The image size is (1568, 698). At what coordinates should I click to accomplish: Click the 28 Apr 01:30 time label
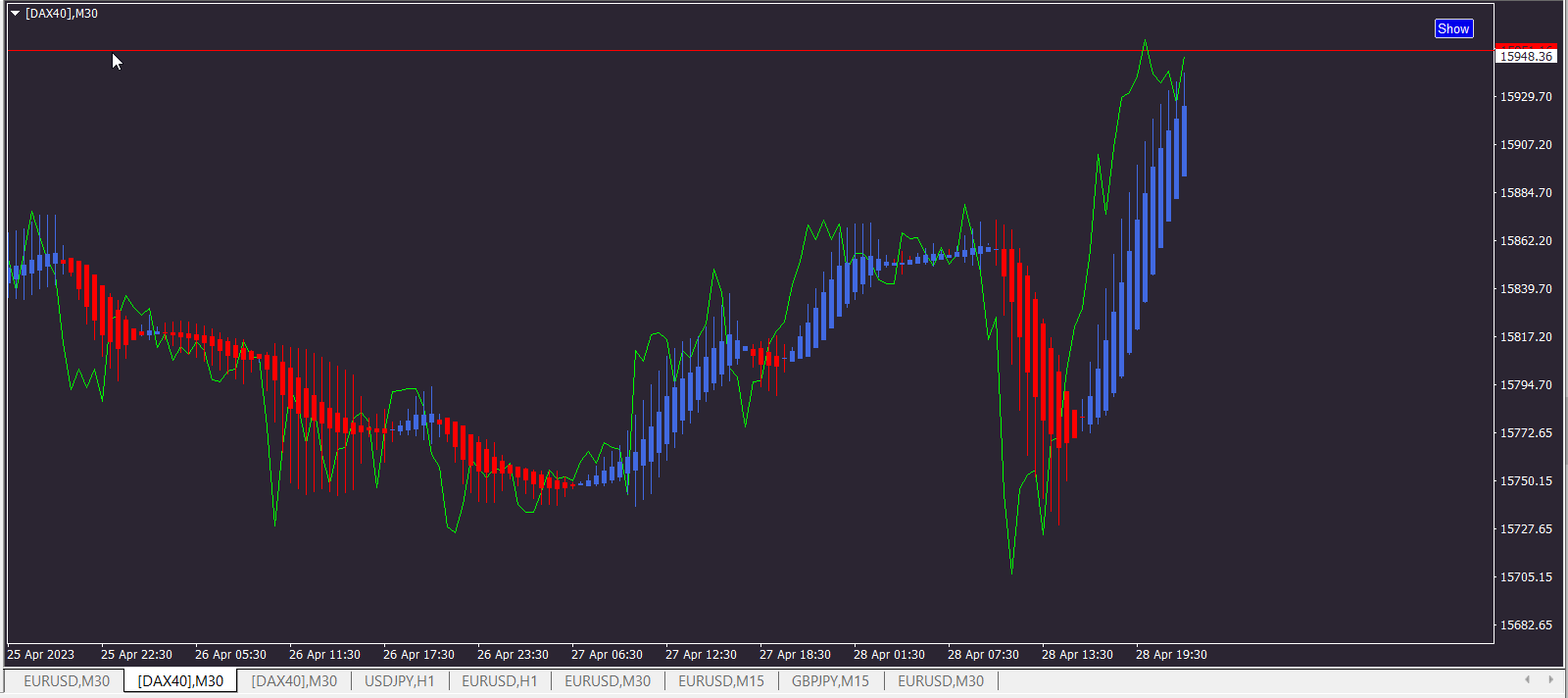[x=889, y=654]
